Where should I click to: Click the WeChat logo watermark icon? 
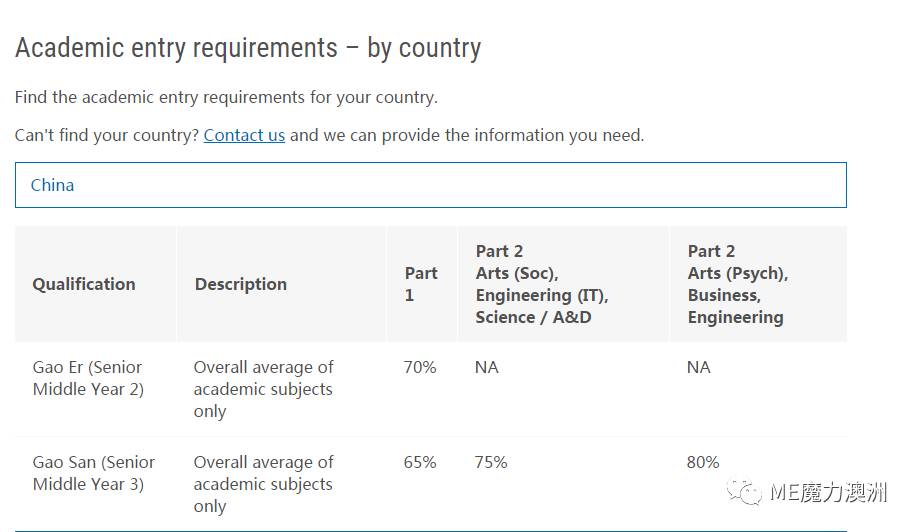point(744,492)
